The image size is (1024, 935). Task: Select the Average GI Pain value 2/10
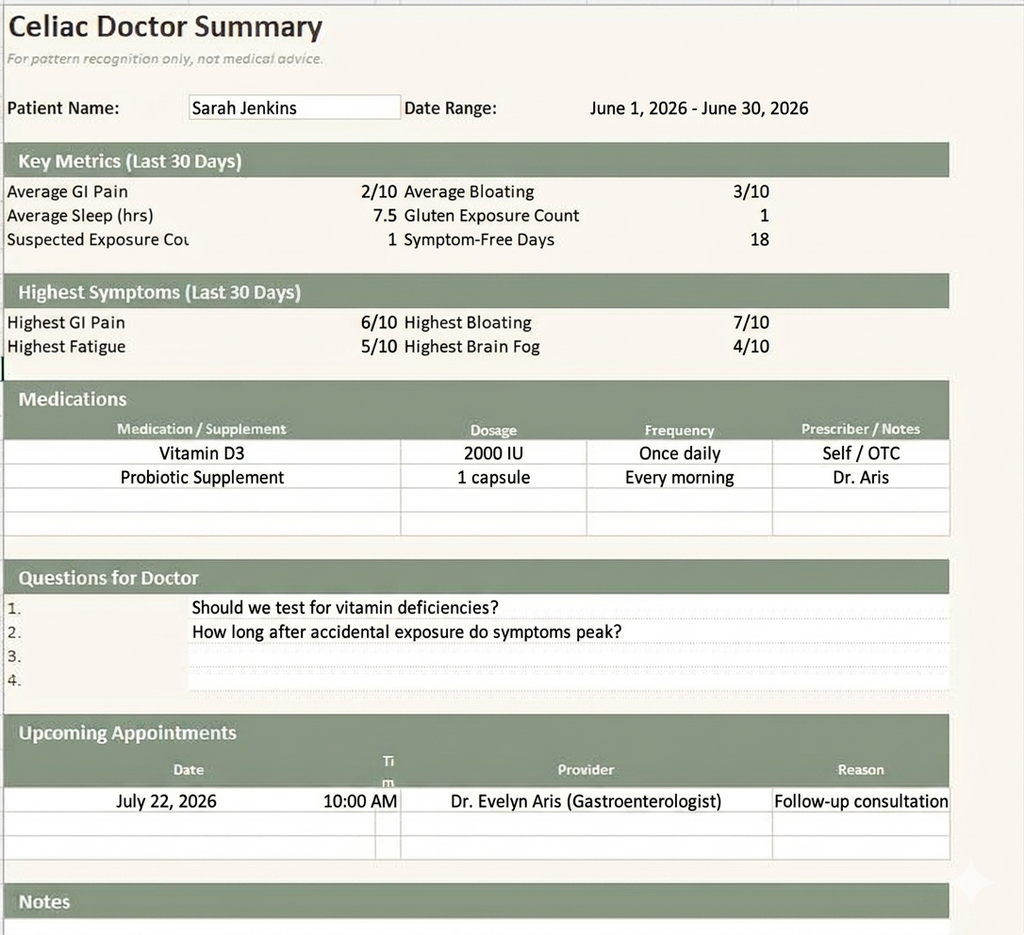click(x=379, y=191)
